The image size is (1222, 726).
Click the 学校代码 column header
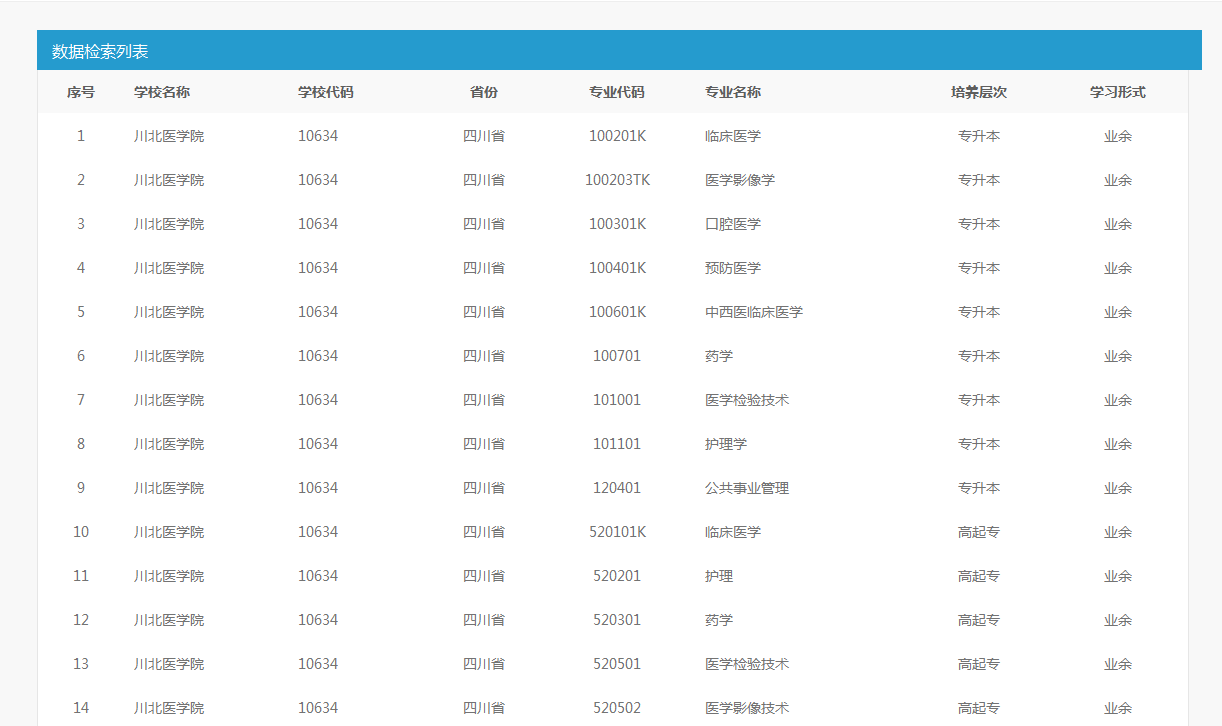tap(325, 92)
